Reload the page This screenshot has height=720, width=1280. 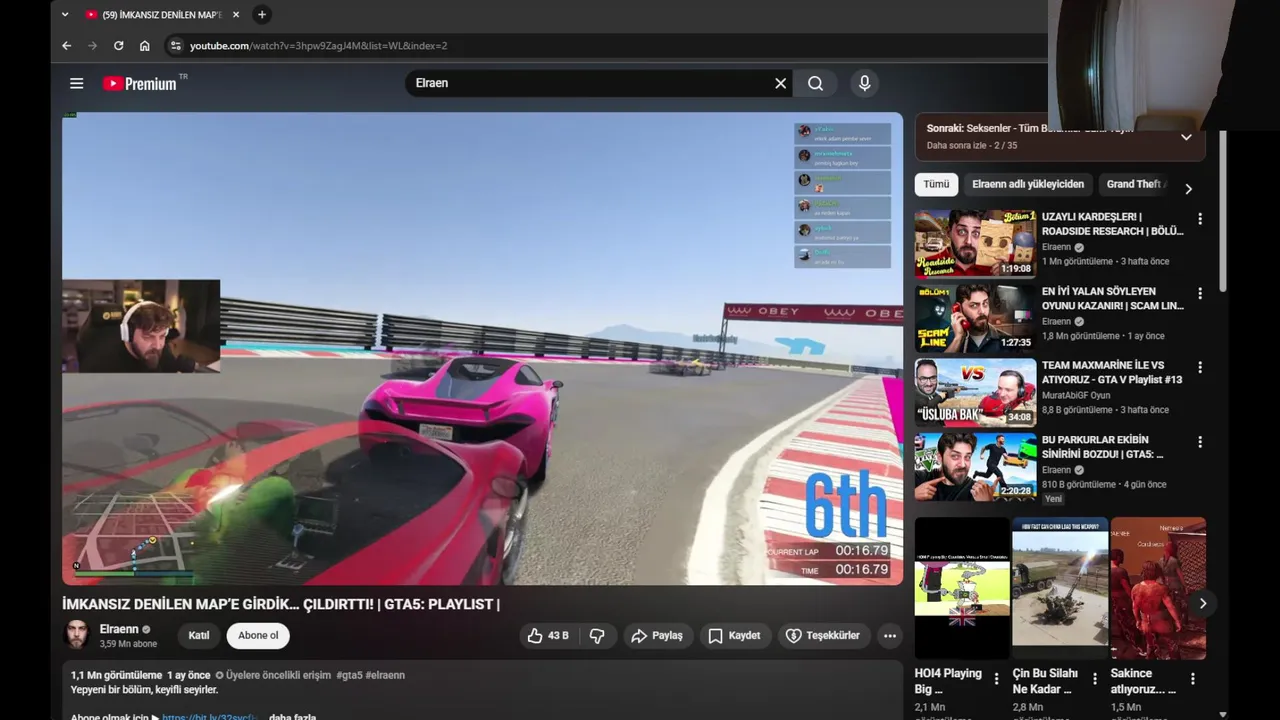119,45
